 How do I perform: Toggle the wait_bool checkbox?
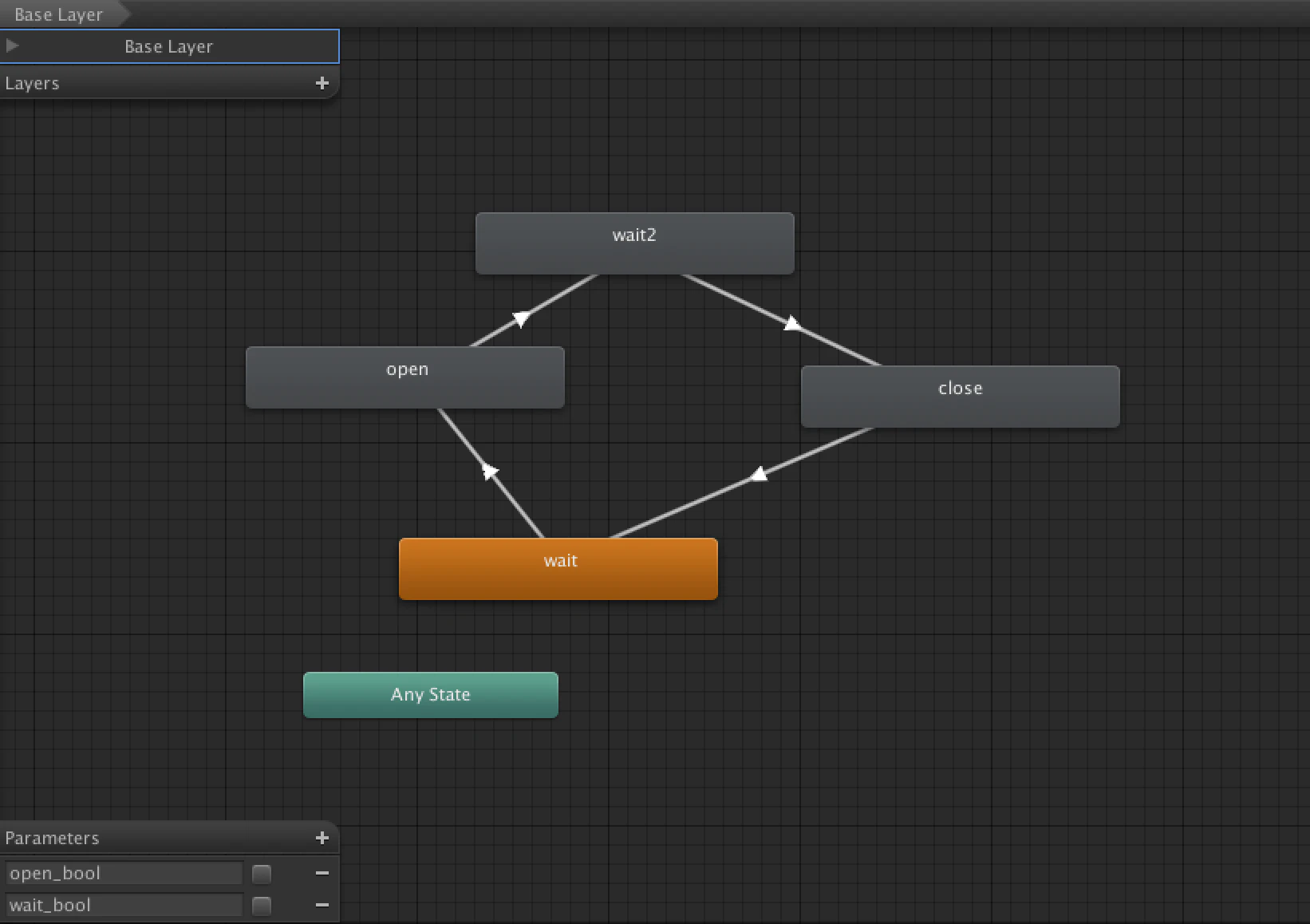pyautogui.click(x=262, y=906)
